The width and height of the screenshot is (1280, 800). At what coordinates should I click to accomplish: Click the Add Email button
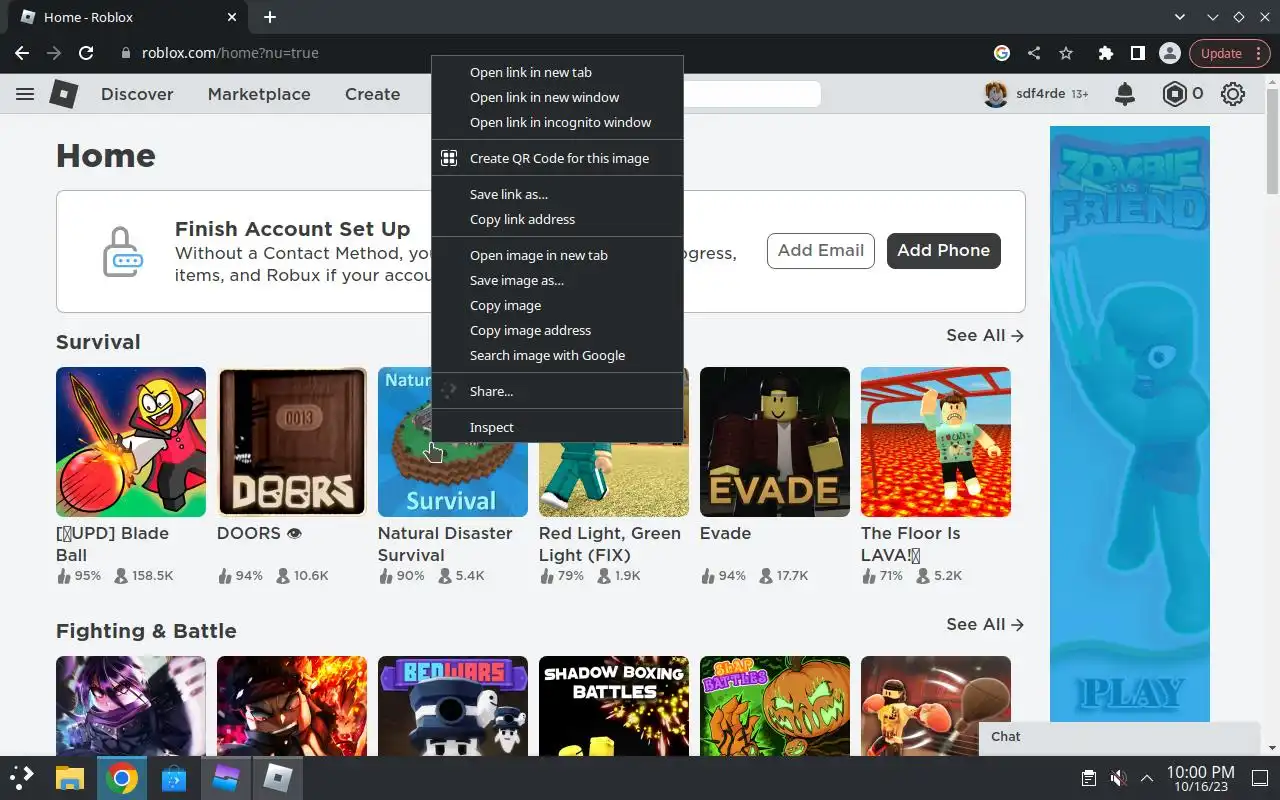(821, 251)
